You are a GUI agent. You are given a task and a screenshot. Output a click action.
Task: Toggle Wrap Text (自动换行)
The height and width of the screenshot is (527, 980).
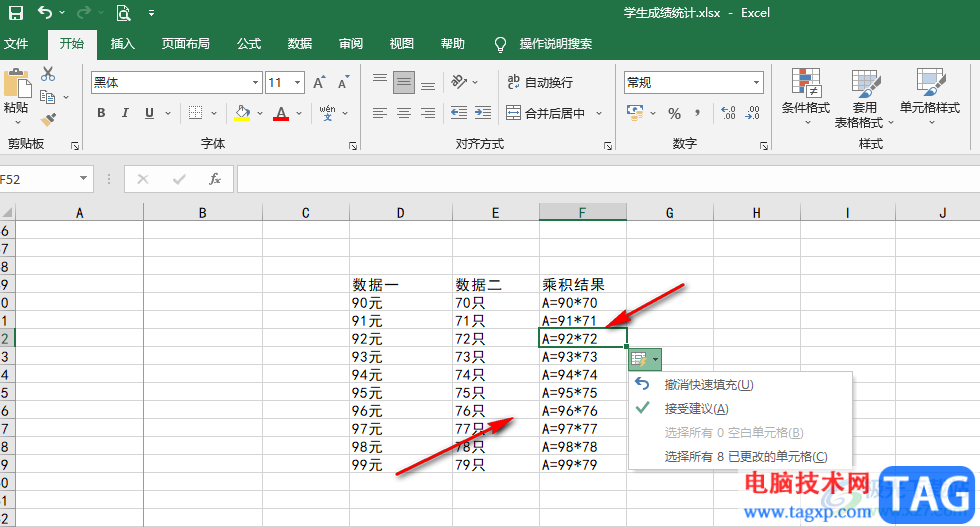click(x=540, y=82)
